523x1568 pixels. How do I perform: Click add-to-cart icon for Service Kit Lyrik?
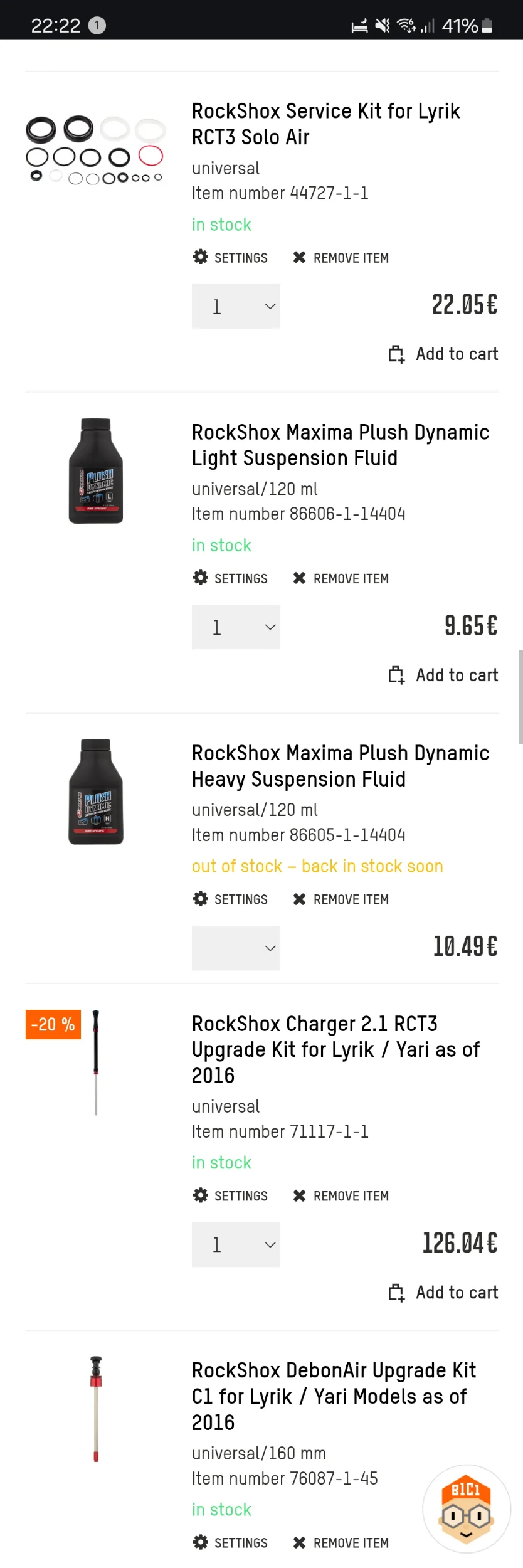[396, 354]
